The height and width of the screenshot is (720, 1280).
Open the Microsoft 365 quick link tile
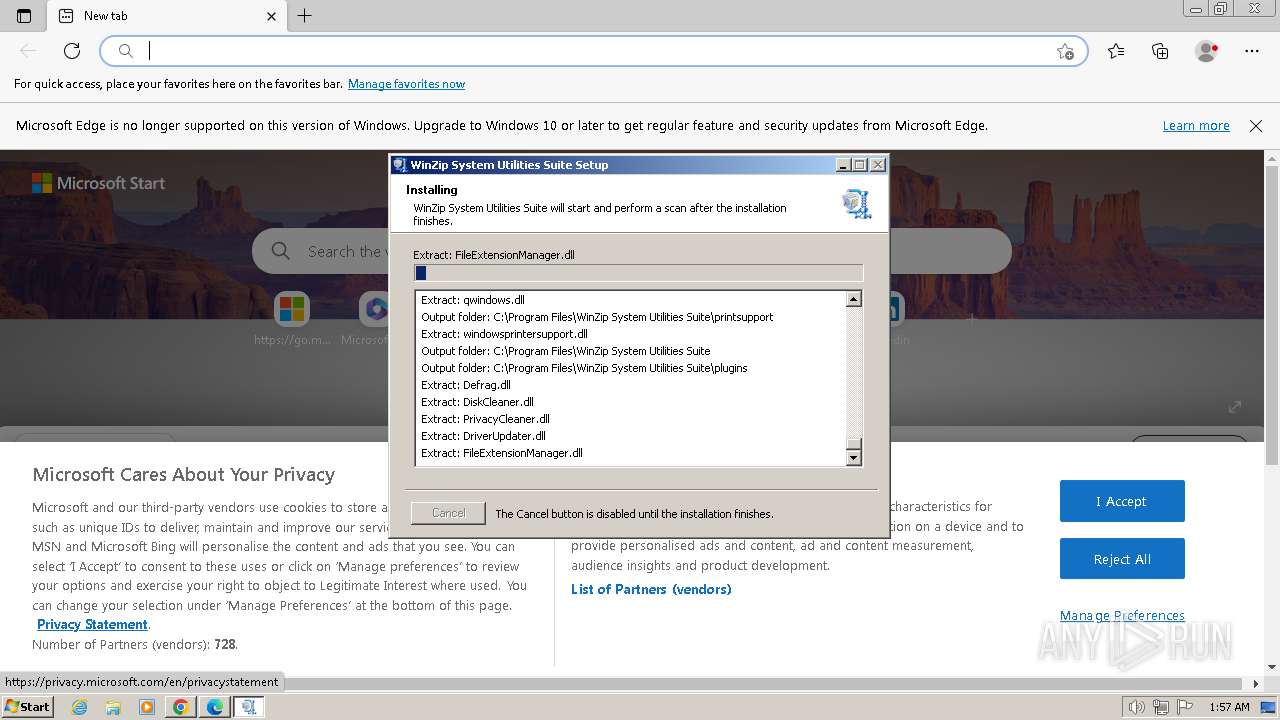coord(375,309)
